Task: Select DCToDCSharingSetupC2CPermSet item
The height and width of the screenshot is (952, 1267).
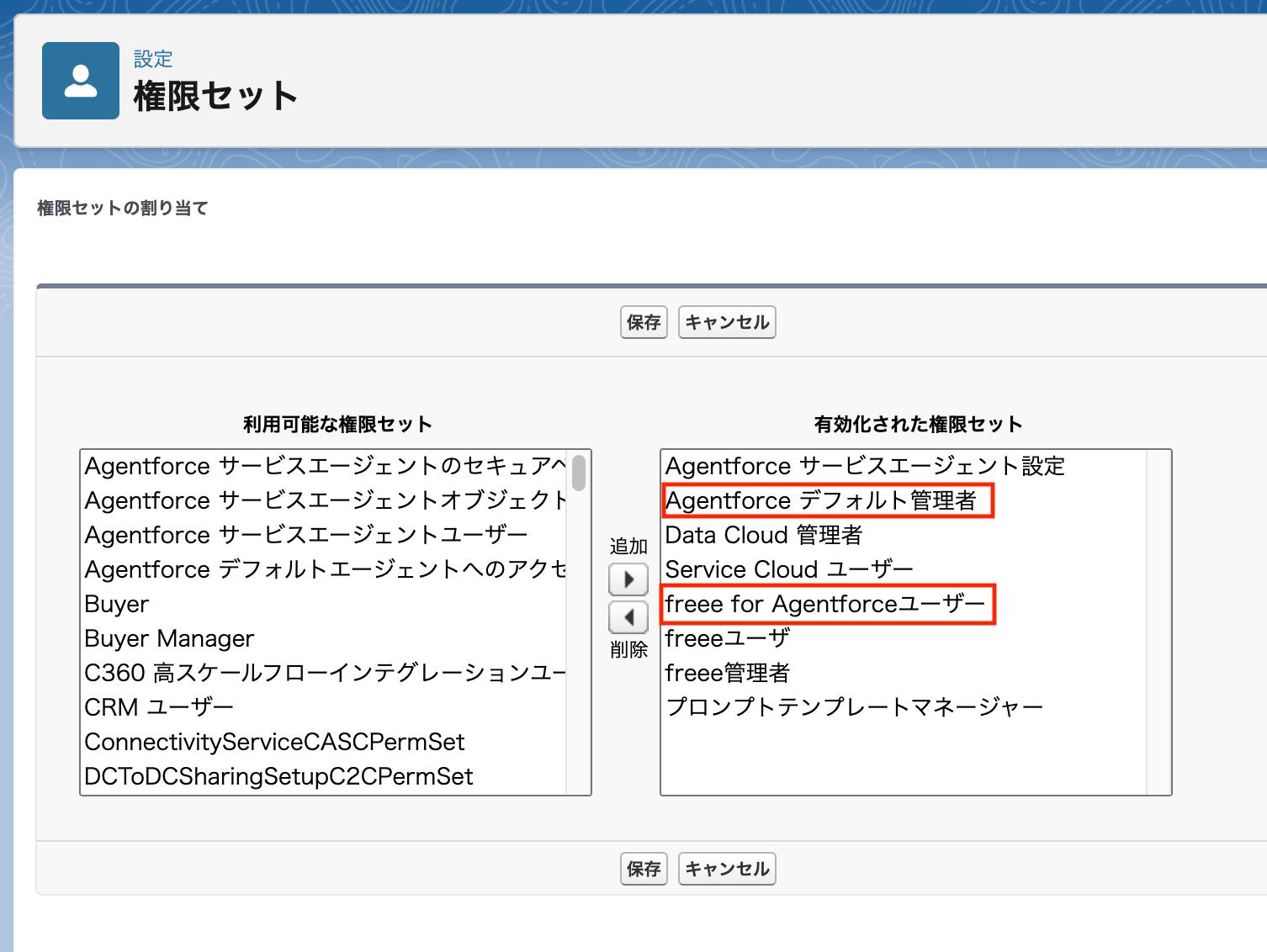Action: pyautogui.click(x=325, y=776)
